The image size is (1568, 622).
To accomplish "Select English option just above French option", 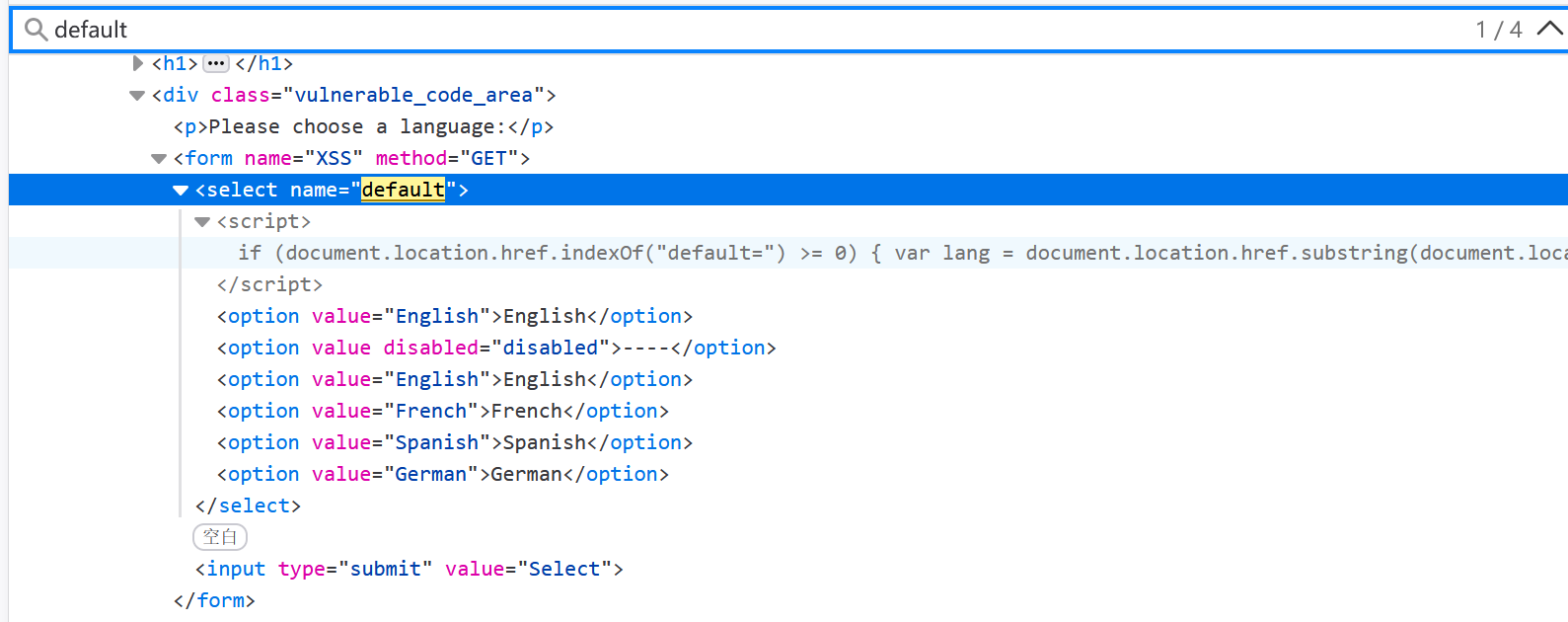I will click(x=455, y=379).
